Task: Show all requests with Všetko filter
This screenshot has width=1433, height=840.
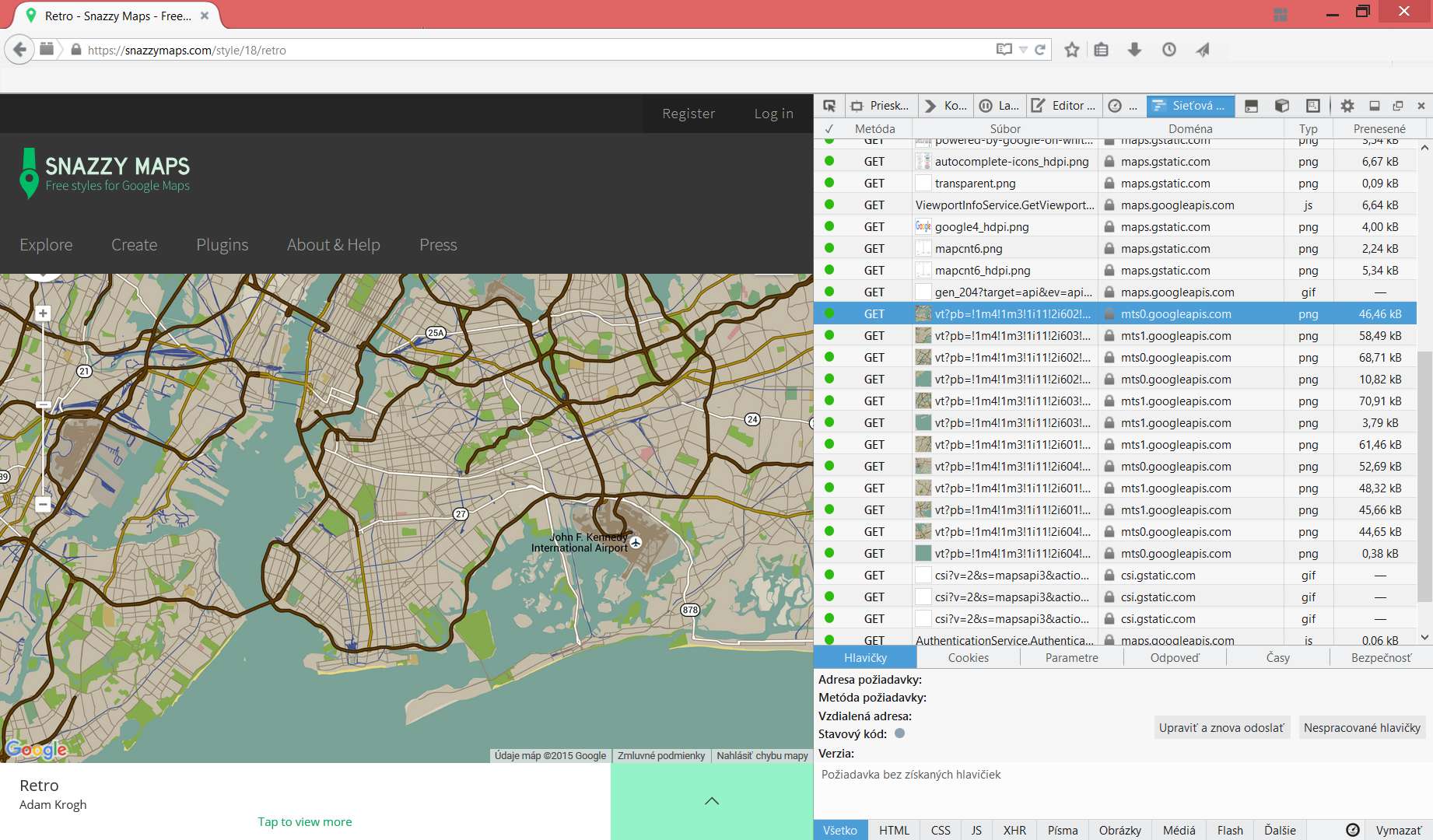Action: coord(840,830)
